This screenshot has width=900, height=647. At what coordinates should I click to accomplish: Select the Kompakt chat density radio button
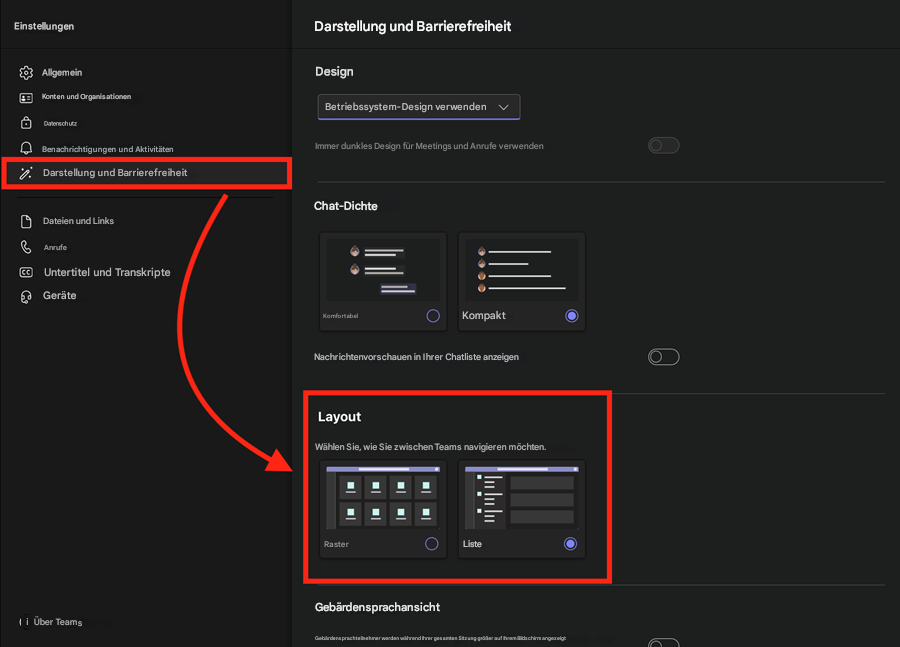(x=572, y=316)
